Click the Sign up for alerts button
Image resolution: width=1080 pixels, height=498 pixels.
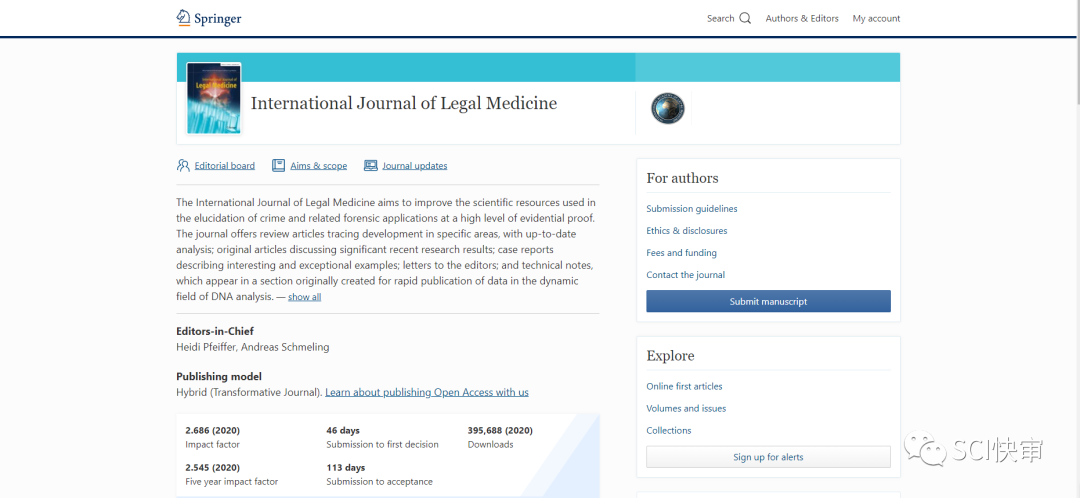(768, 457)
